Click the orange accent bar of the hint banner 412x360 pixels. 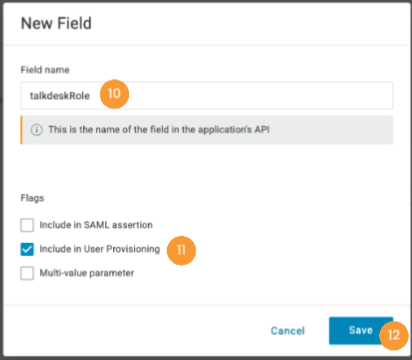point(22,130)
